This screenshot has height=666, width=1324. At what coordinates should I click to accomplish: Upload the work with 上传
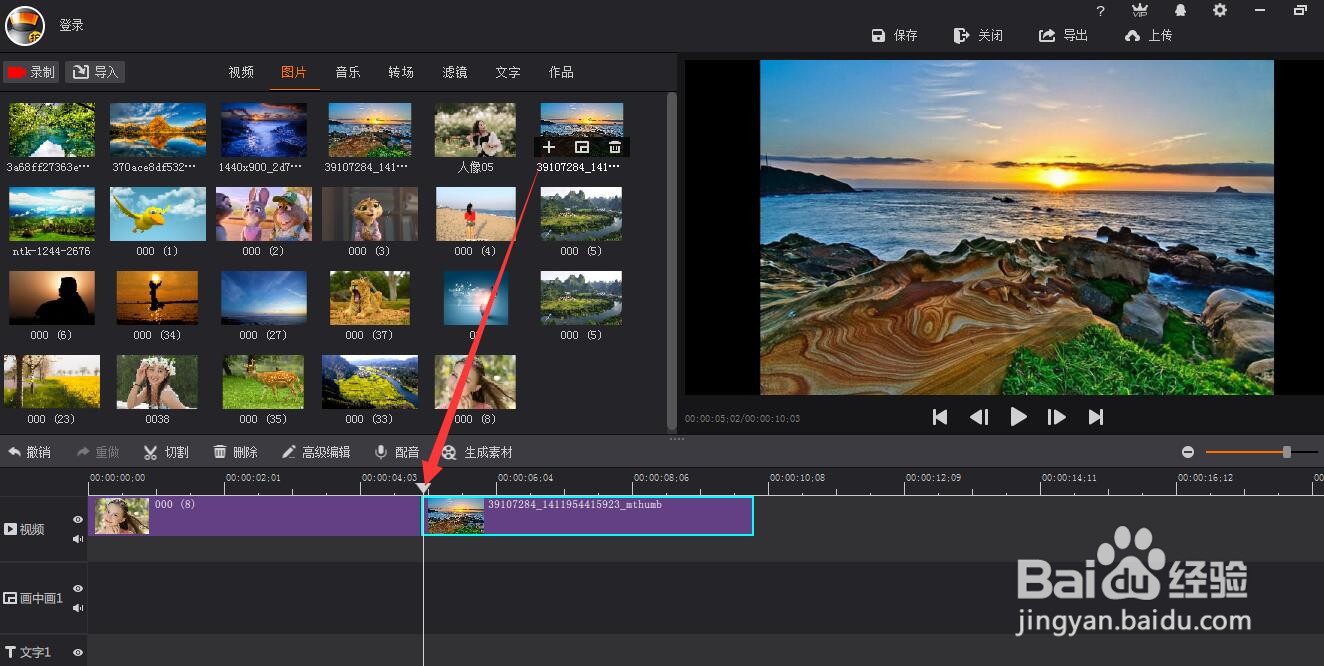[x=1148, y=35]
